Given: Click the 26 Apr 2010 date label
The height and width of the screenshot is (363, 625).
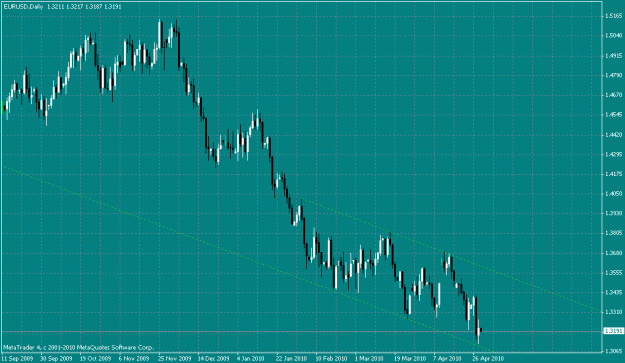Looking at the screenshot, I should [488, 359].
